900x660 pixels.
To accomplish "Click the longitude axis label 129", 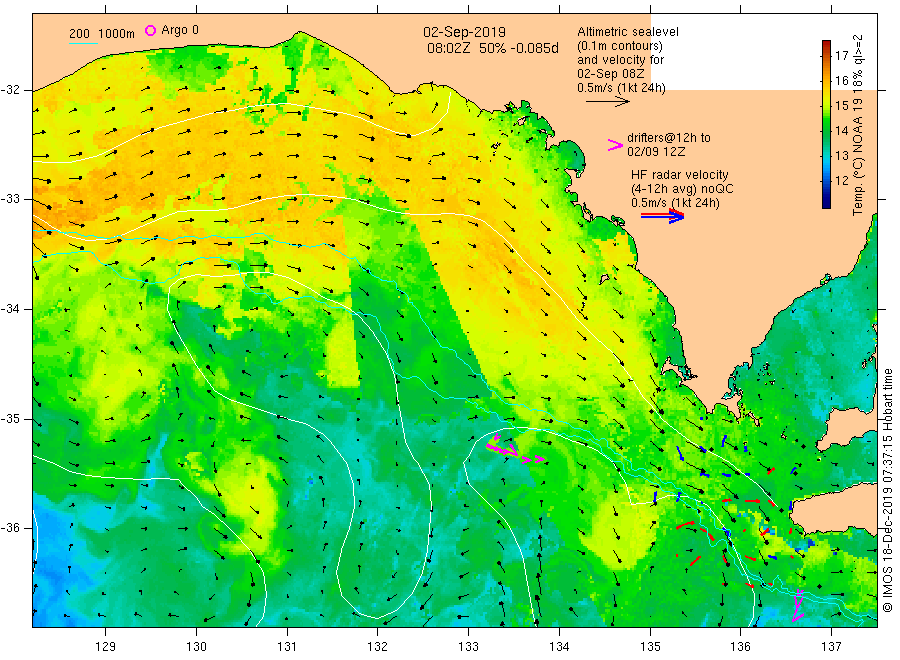I will point(105,647).
